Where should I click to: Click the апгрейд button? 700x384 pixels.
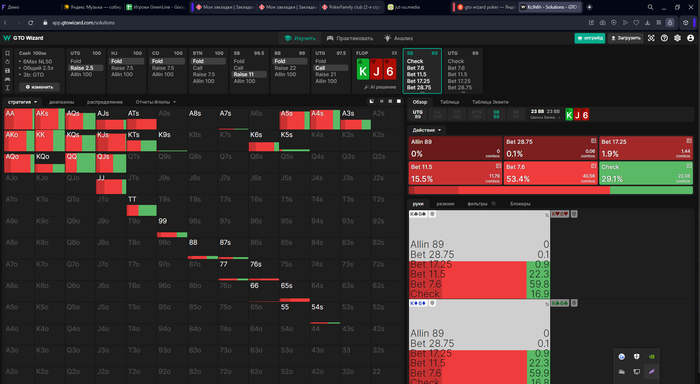click(x=590, y=38)
